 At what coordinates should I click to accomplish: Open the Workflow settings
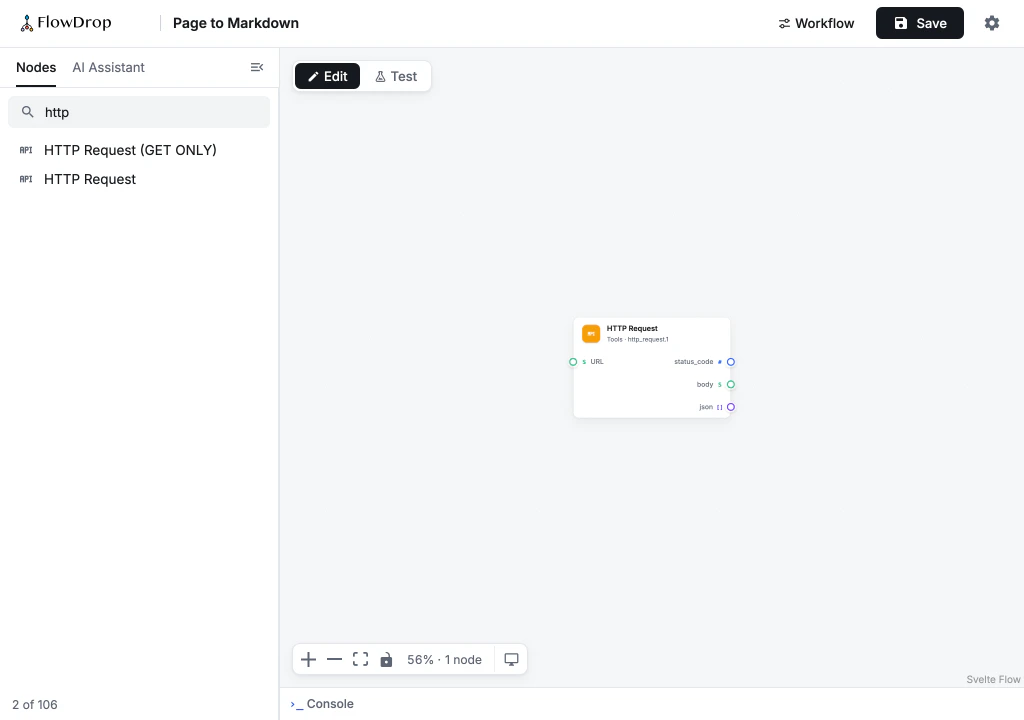click(x=816, y=24)
